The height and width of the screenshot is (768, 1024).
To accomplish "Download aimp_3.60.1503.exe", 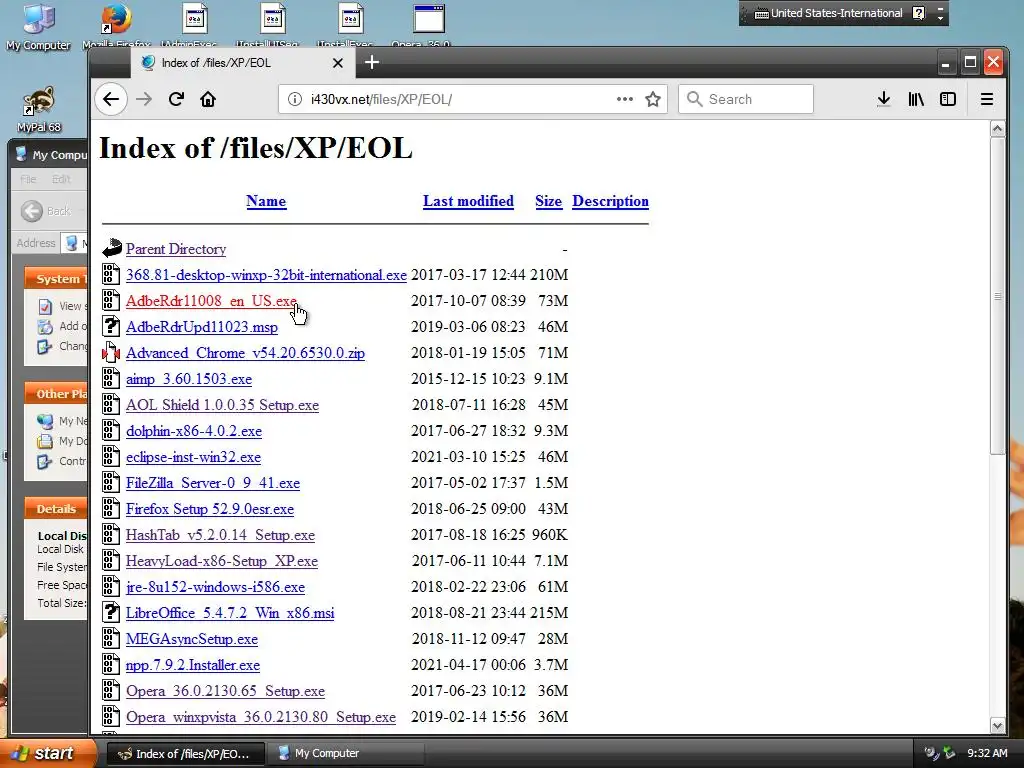I will click(189, 379).
